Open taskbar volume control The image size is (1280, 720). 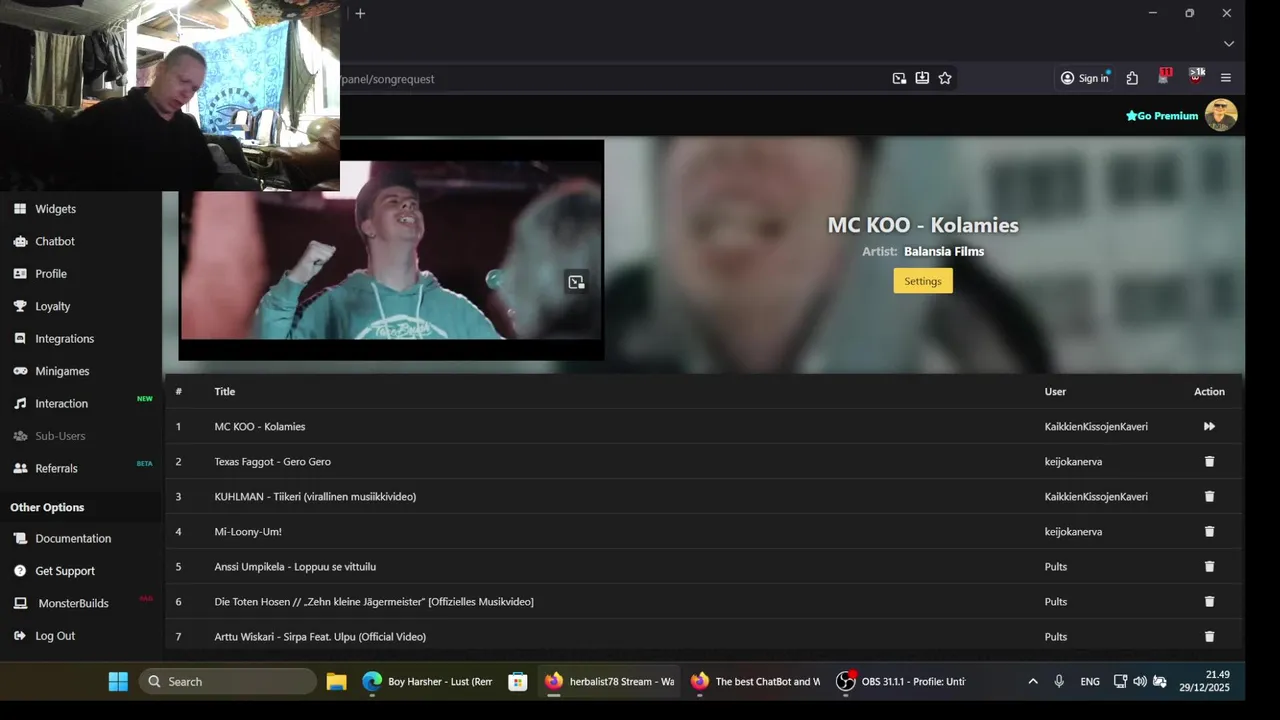(x=1140, y=681)
